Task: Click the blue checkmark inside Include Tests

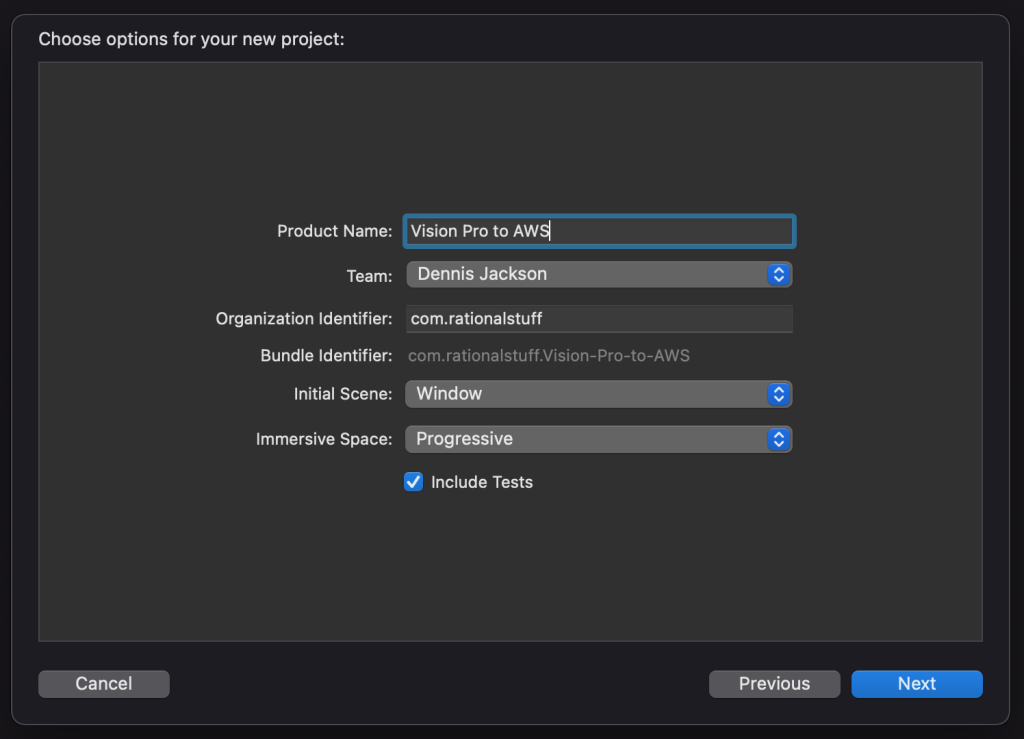Action: 413,481
